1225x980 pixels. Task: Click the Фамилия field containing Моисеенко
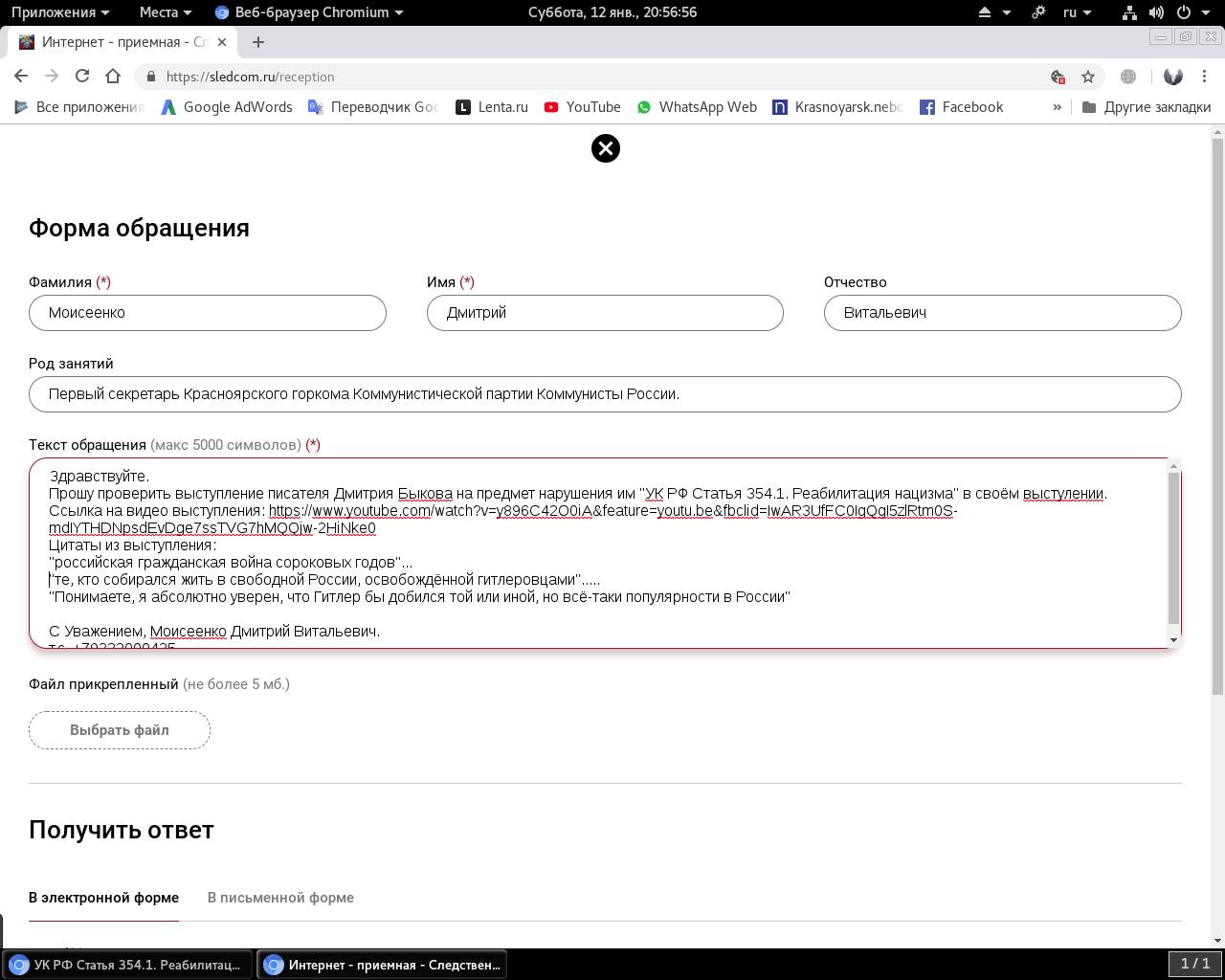[208, 313]
